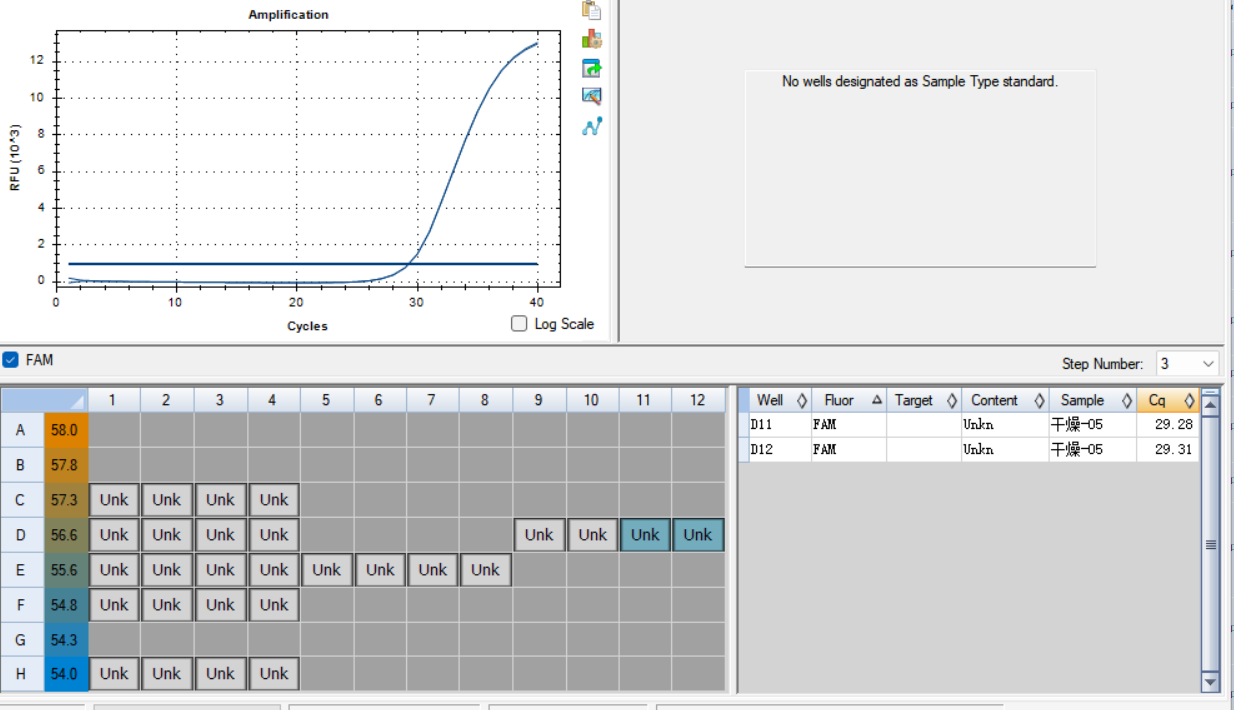Select well F2 Unk in plate
Screen dimensions: 1234x710
(x=167, y=605)
